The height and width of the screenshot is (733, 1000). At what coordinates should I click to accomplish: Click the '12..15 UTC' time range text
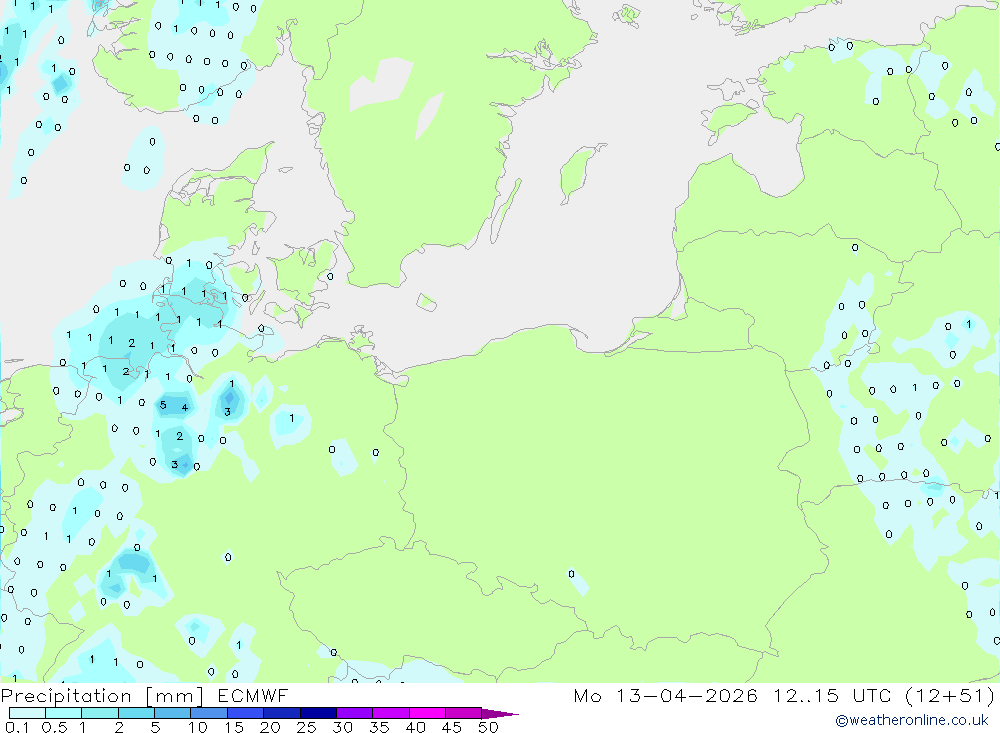(832, 695)
